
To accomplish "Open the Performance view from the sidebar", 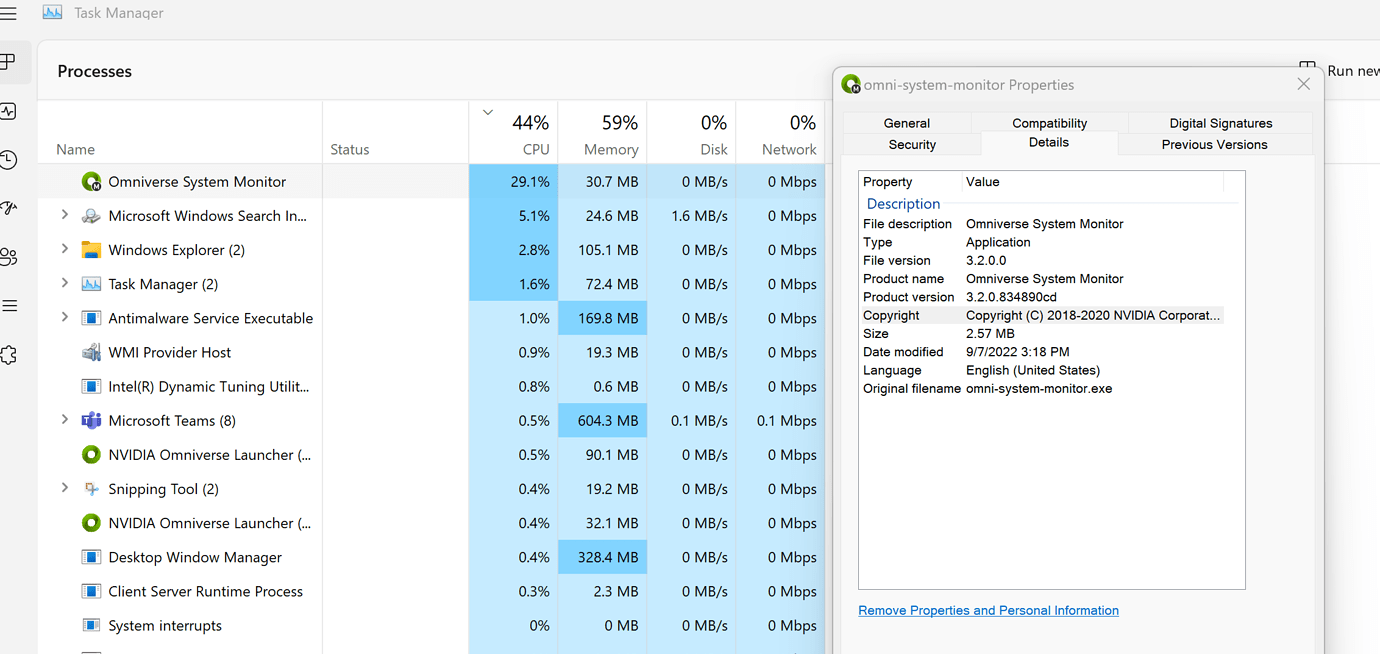I will [x=8, y=111].
